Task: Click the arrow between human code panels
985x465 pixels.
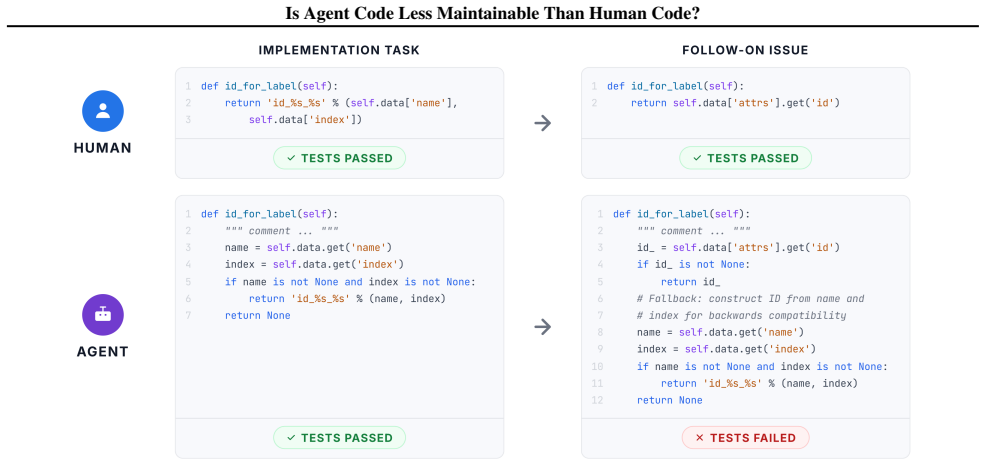Action: [542, 123]
